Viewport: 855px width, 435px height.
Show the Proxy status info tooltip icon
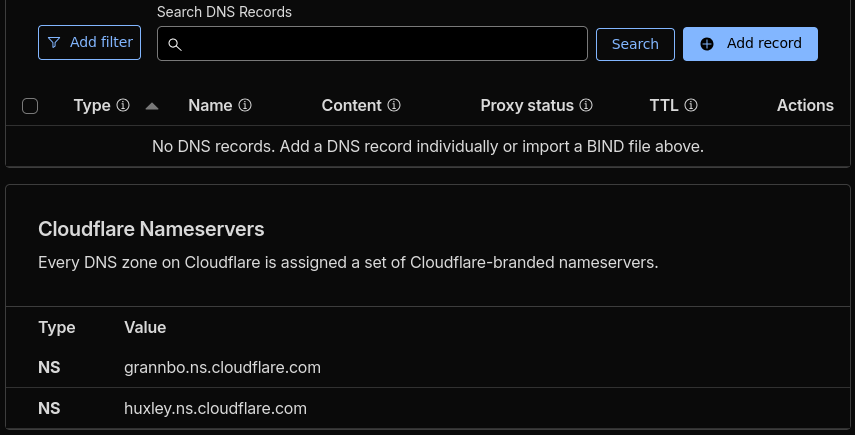pyautogui.click(x=586, y=105)
